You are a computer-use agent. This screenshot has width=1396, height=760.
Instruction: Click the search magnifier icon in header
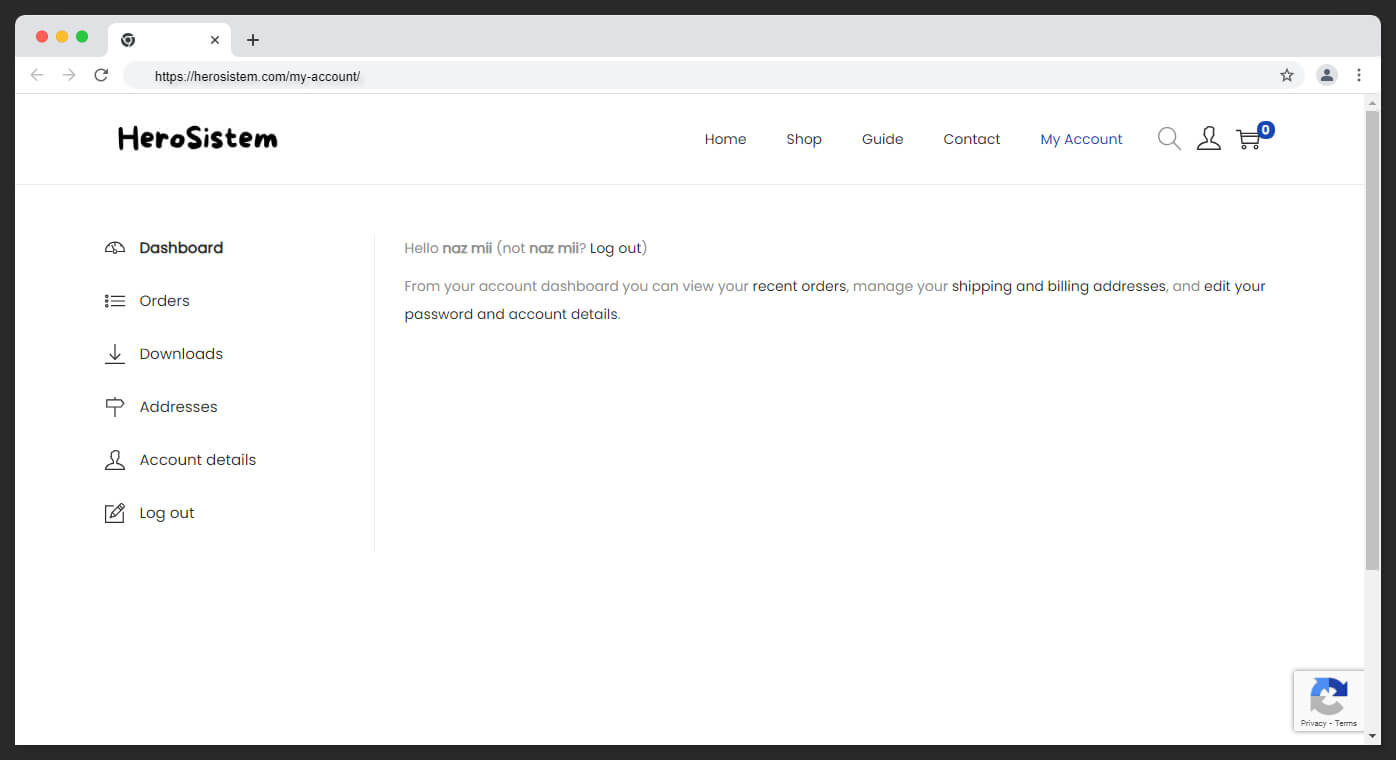(x=1169, y=139)
